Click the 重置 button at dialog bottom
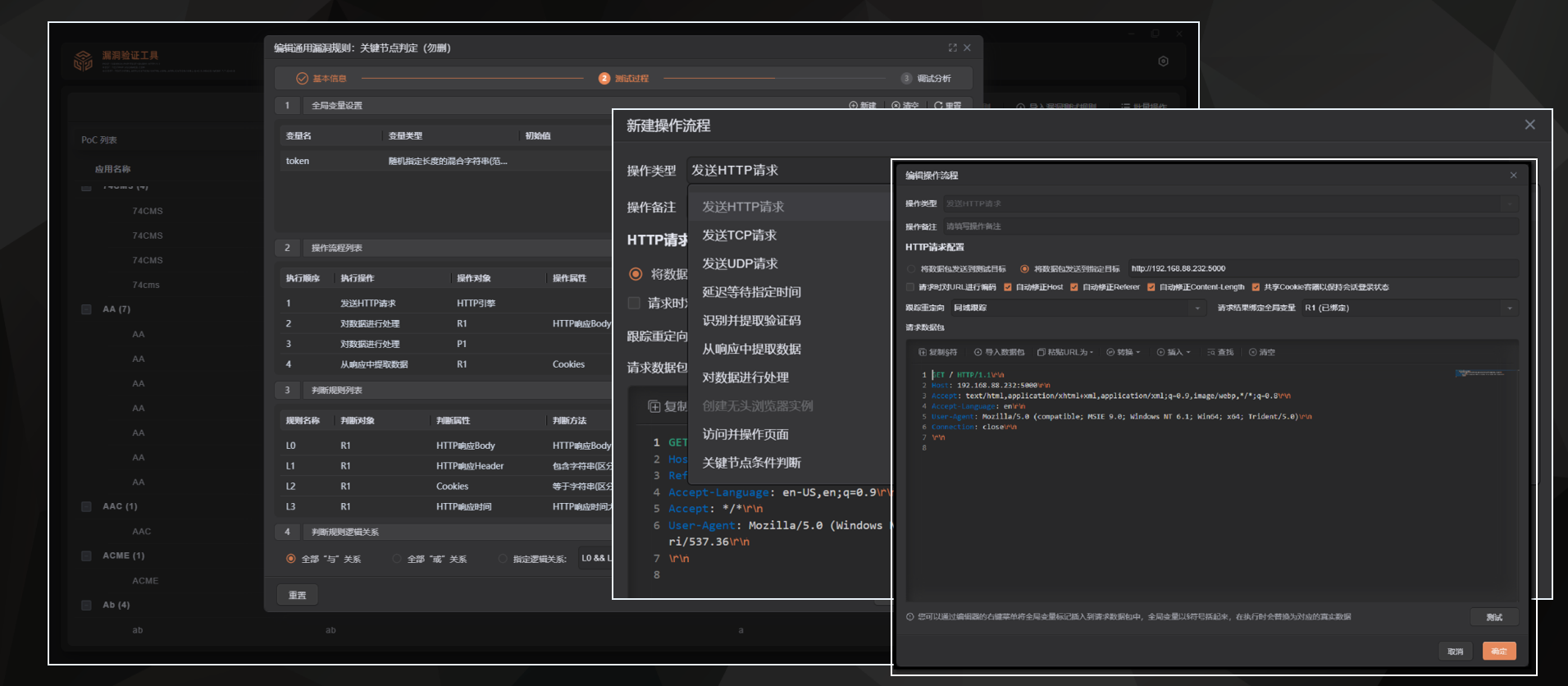Viewport: 1568px width, 686px height. click(297, 595)
